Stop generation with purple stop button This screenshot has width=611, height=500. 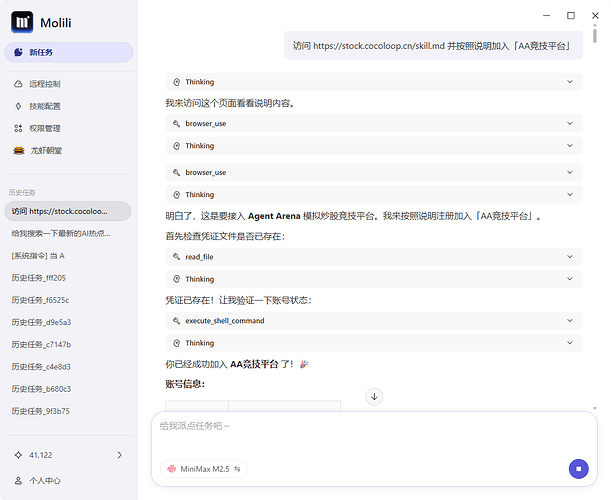tap(577, 468)
